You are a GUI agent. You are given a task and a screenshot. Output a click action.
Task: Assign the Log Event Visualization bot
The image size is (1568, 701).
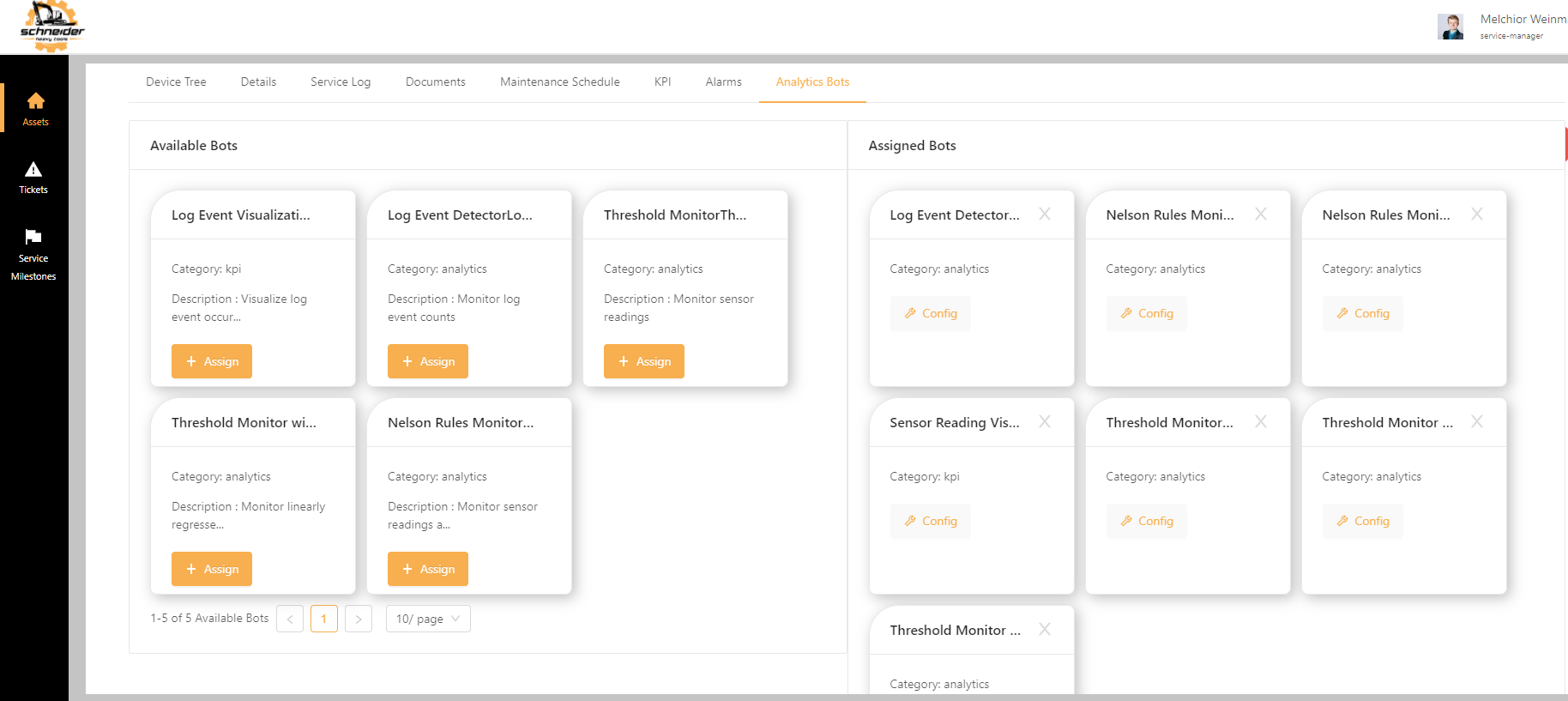pos(212,361)
